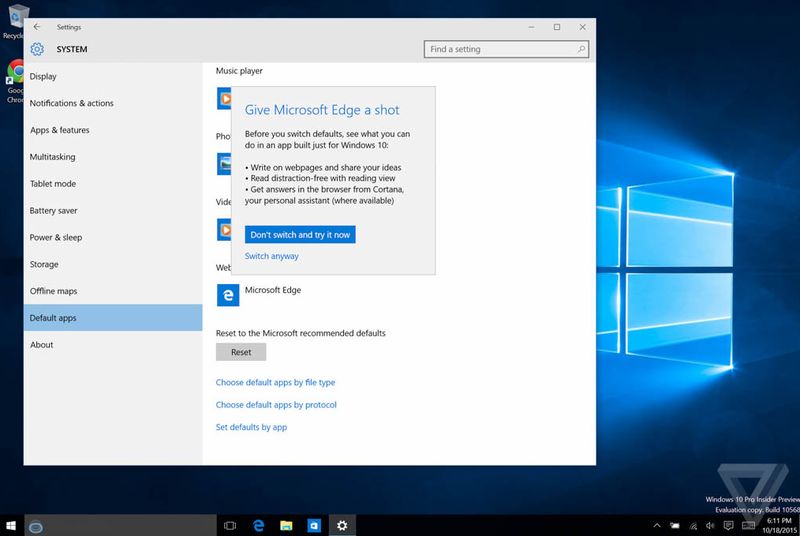This screenshot has height=536, width=800.
Task: Open 'Choose default apps by file type'
Action: 275,382
